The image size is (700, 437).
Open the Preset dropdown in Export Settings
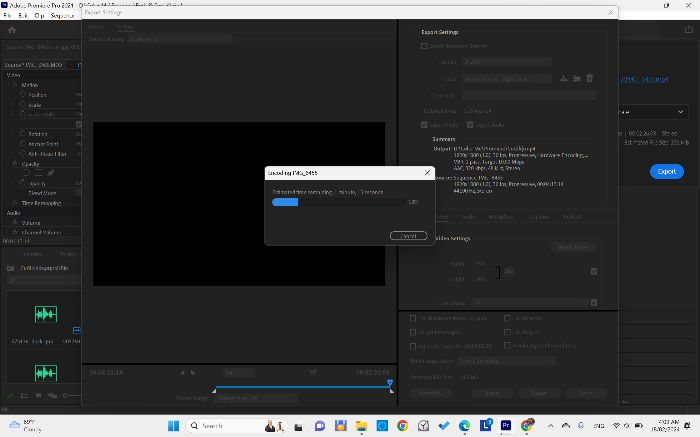click(x=507, y=79)
